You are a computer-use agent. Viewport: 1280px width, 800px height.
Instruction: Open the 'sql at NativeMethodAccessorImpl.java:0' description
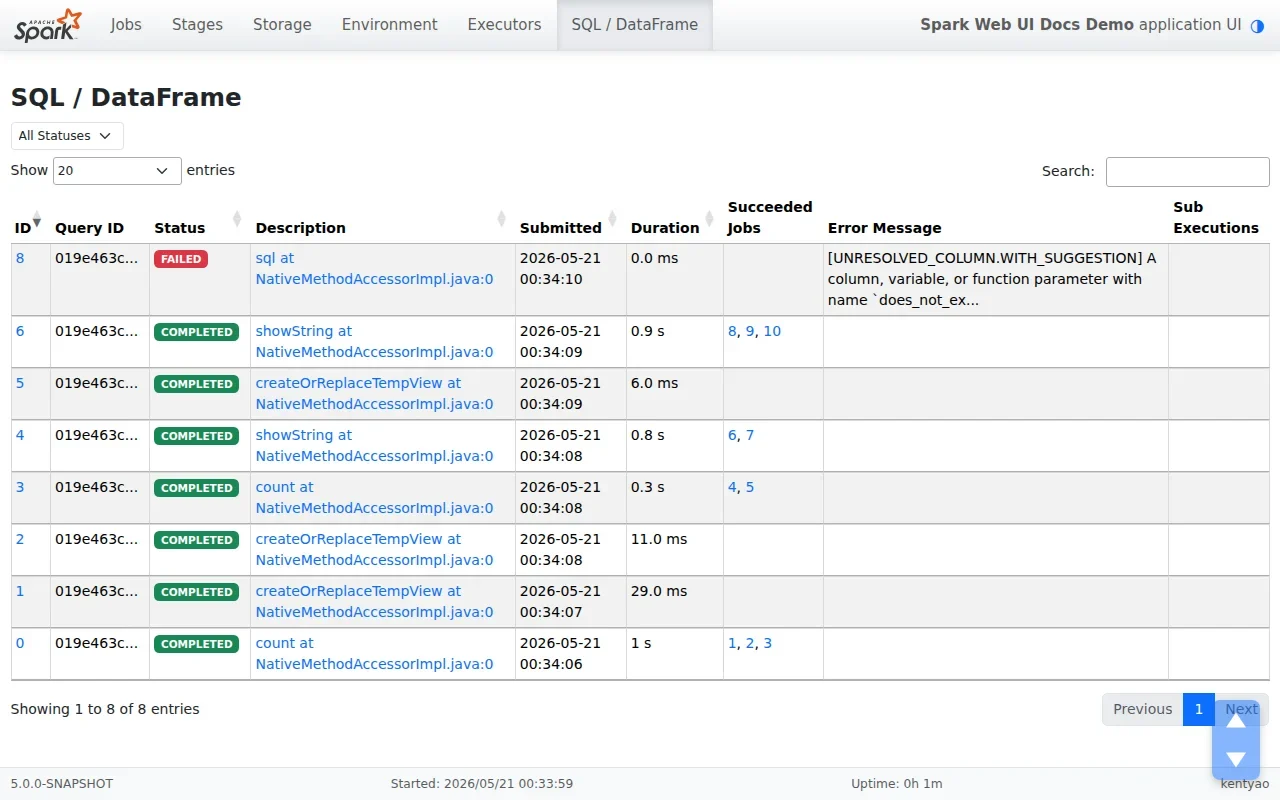click(374, 269)
